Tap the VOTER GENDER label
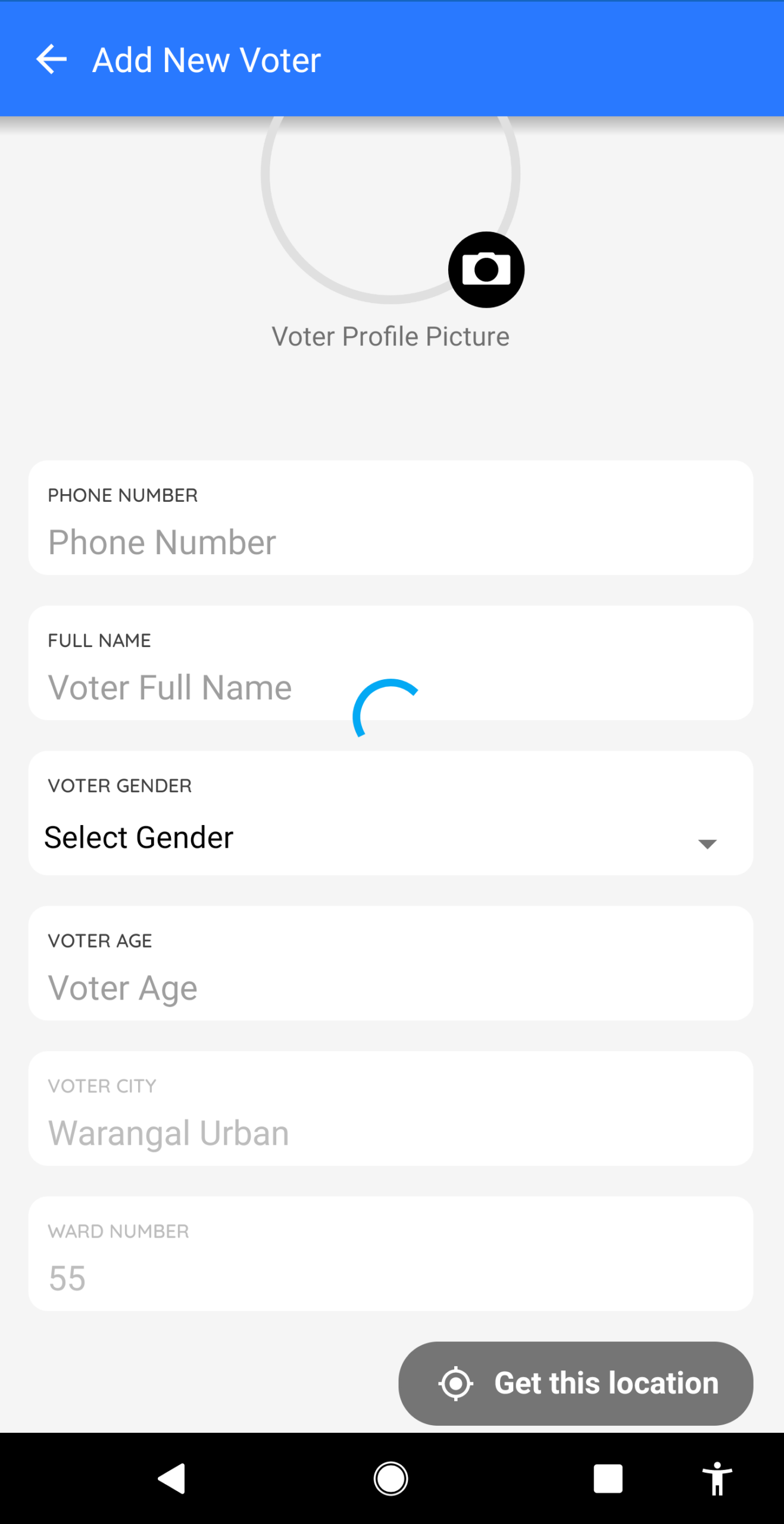Screen dimensions: 784x1524 click(x=120, y=786)
